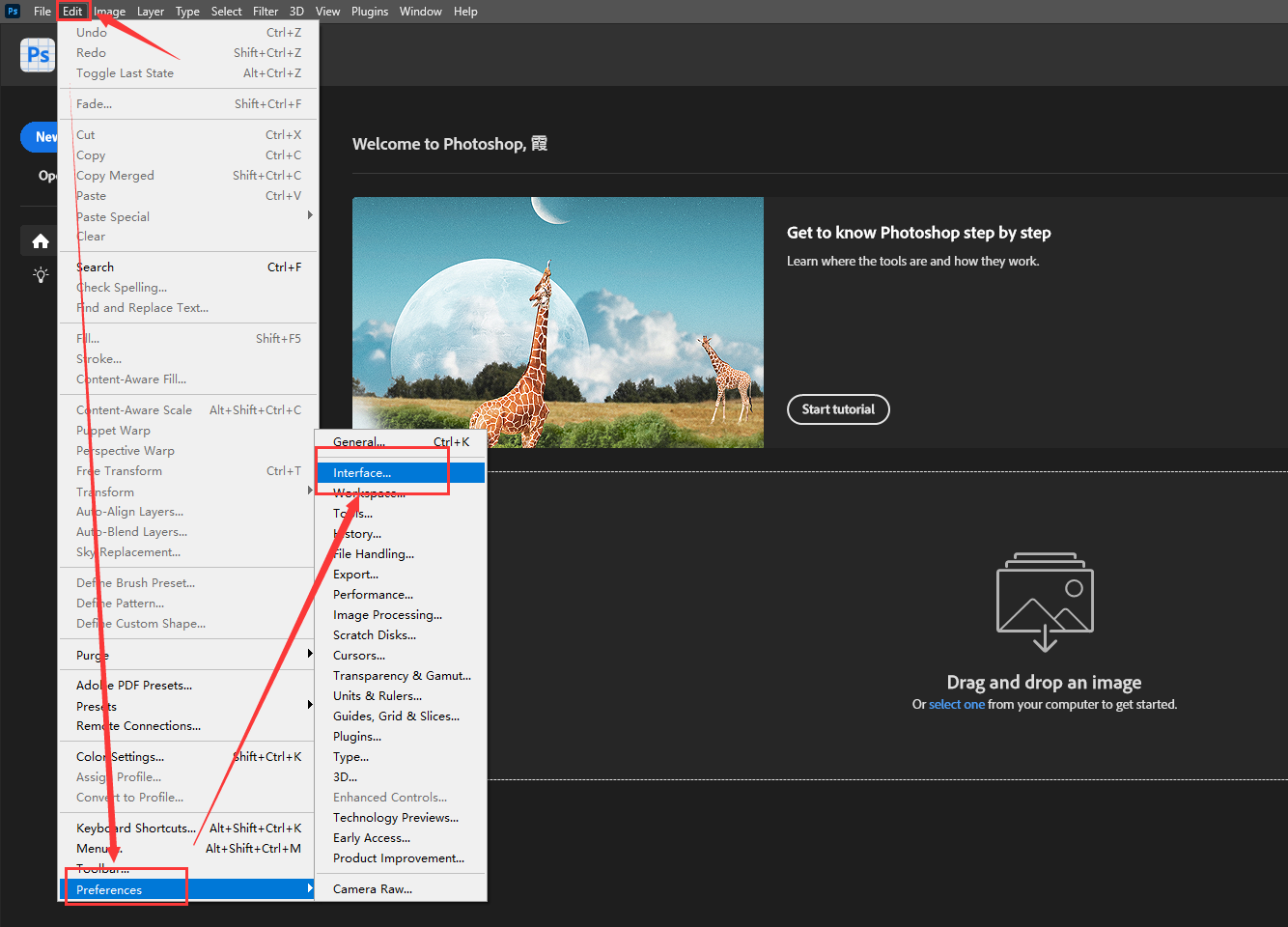Select Keyboard Shortcuts... in Edit menu

click(189, 829)
